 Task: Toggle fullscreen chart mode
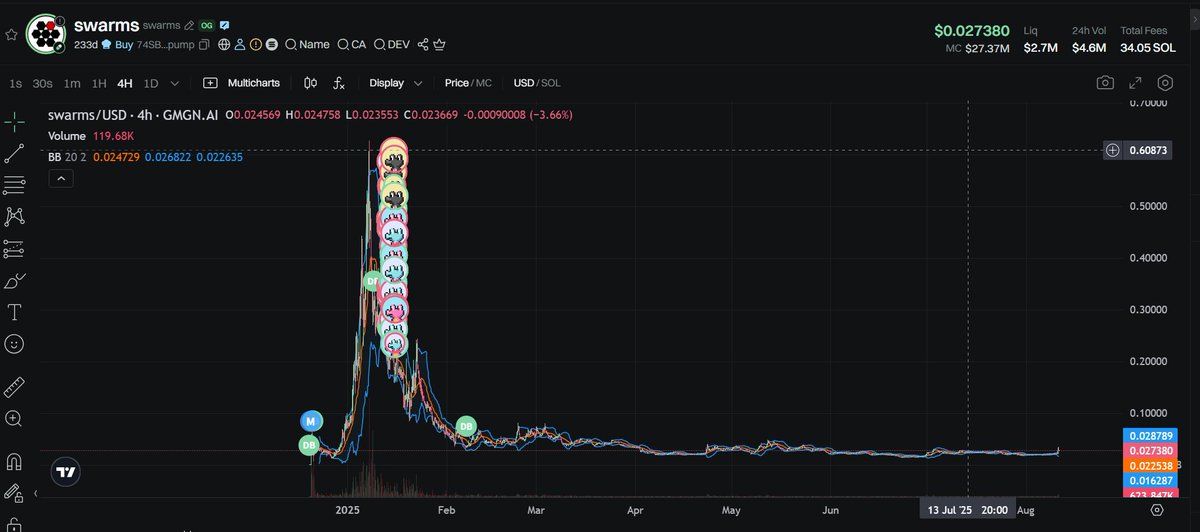tap(1135, 83)
